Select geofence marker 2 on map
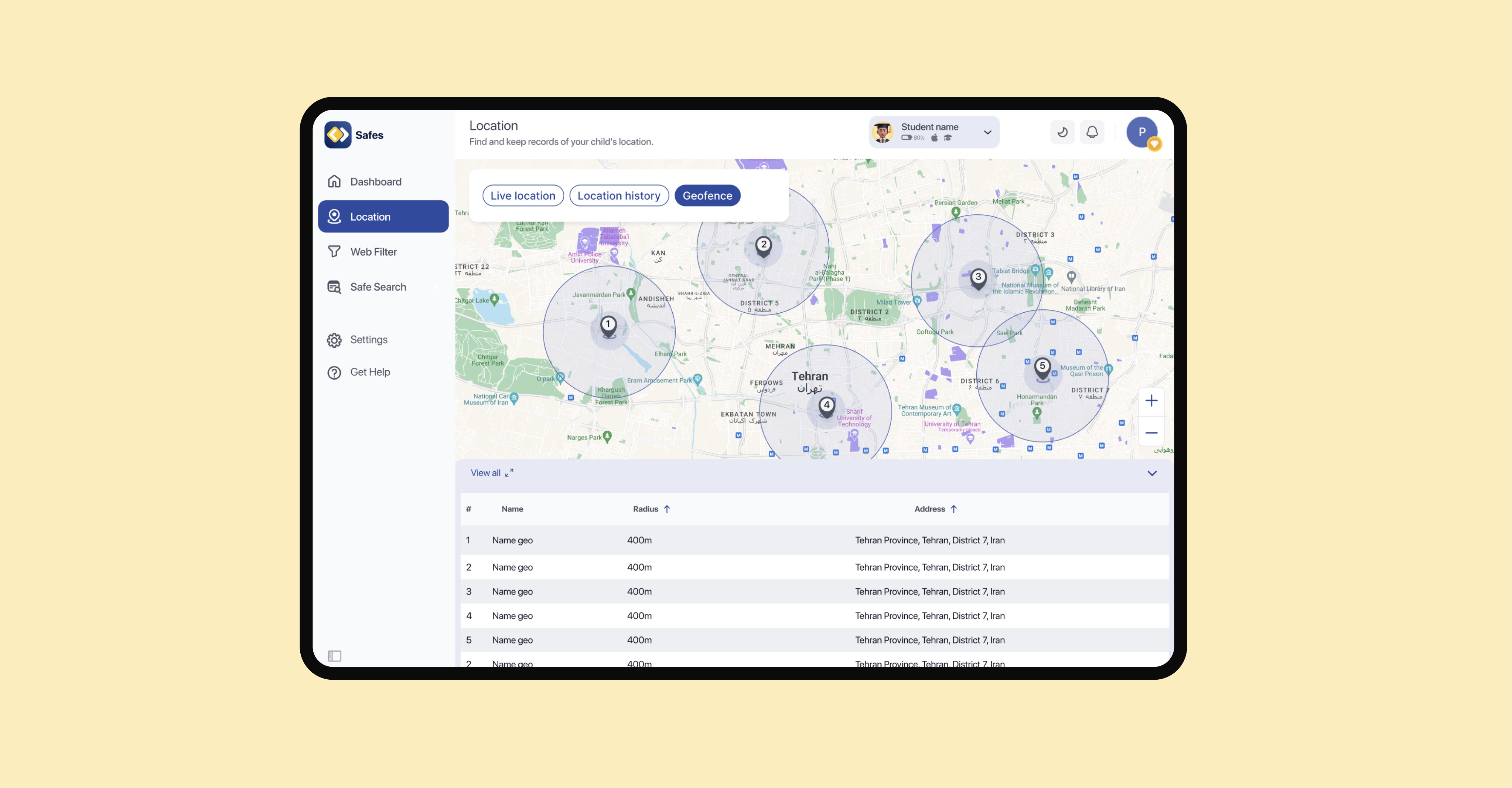Viewport: 1512px width, 788px height. [763, 247]
